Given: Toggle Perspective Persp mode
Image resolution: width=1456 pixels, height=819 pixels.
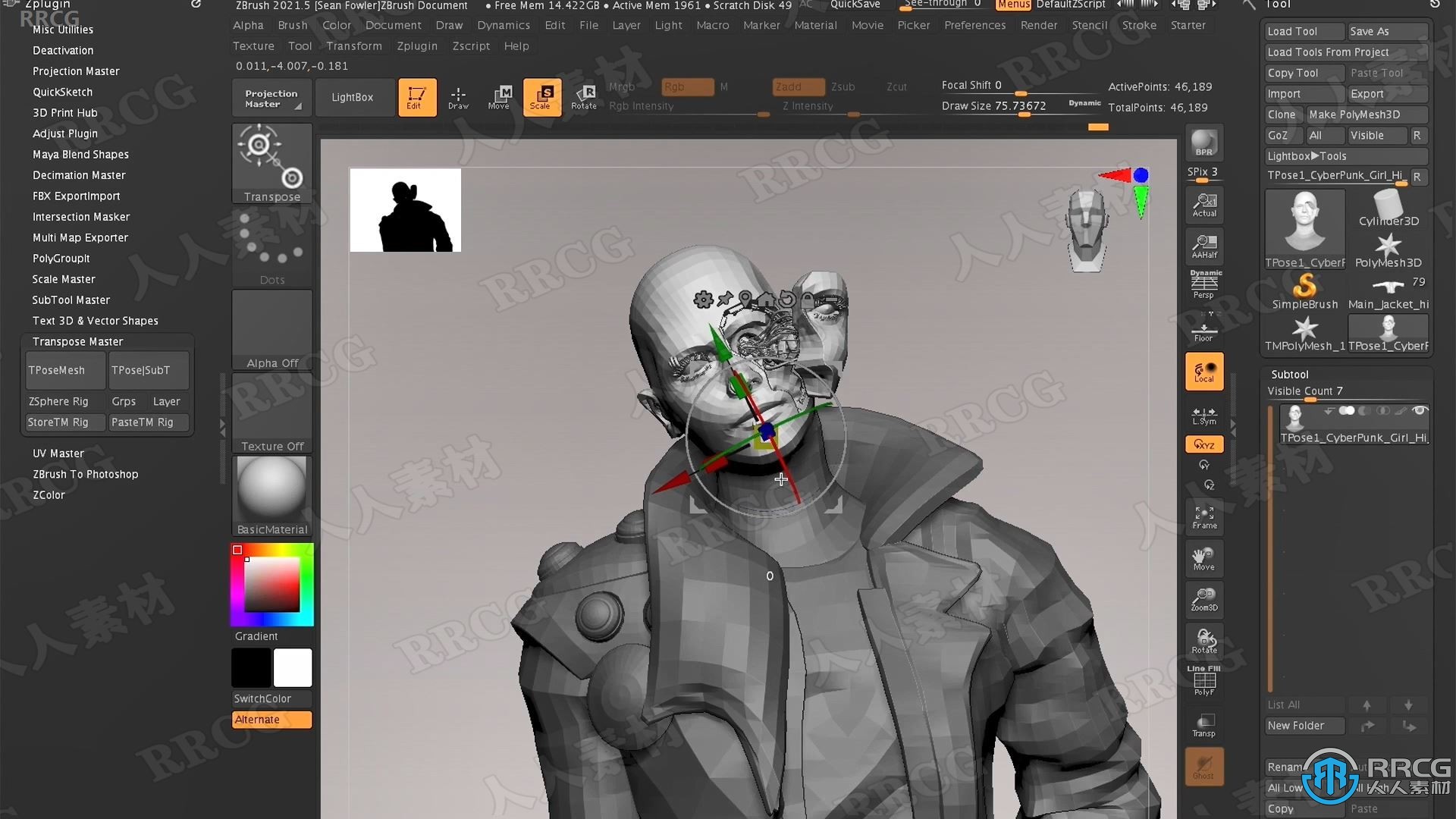Looking at the screenshot, I should click(1204, 285).
